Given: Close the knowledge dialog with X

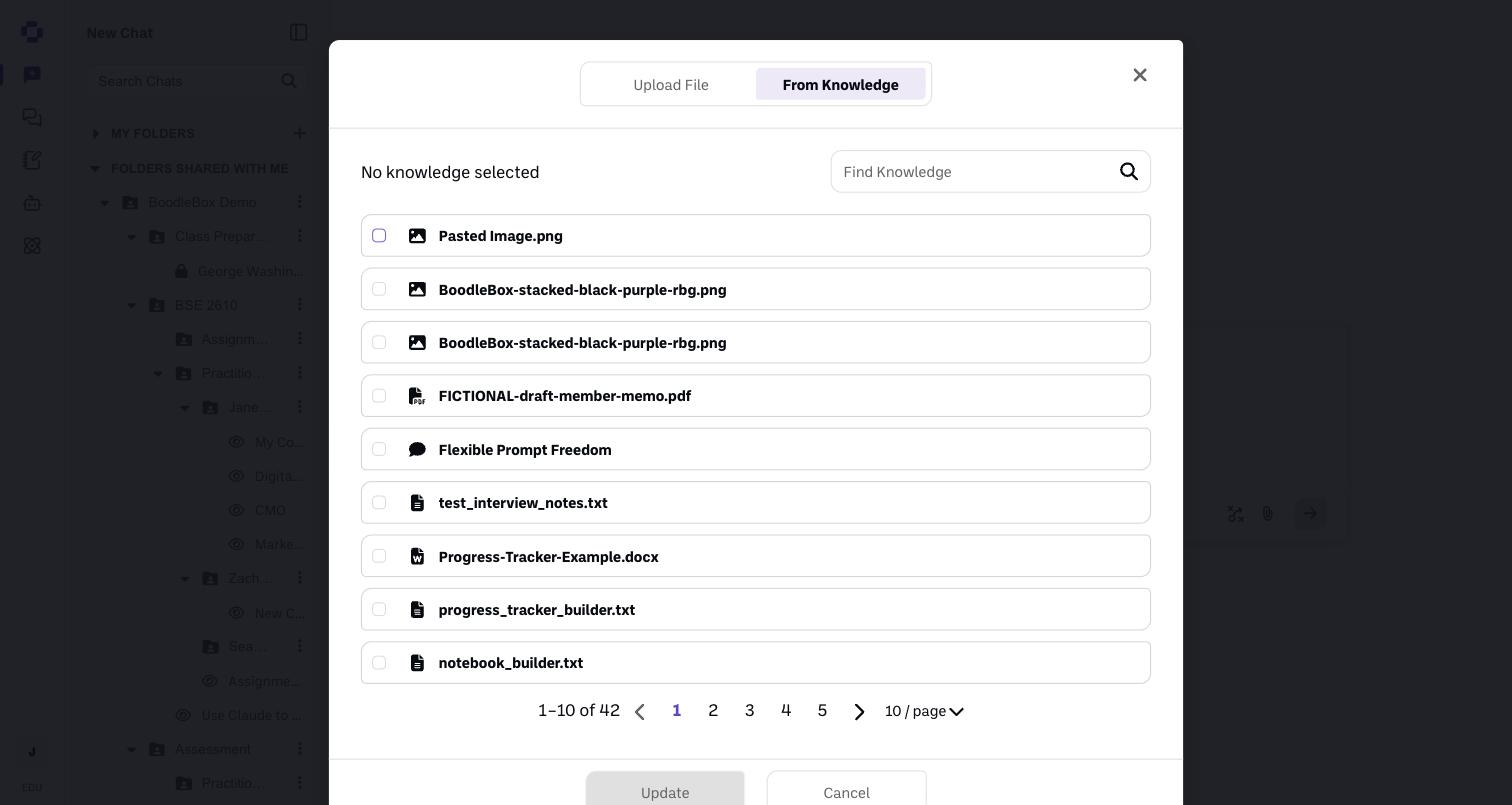Looking at the screenshot, I should (x=1140, y=75).
